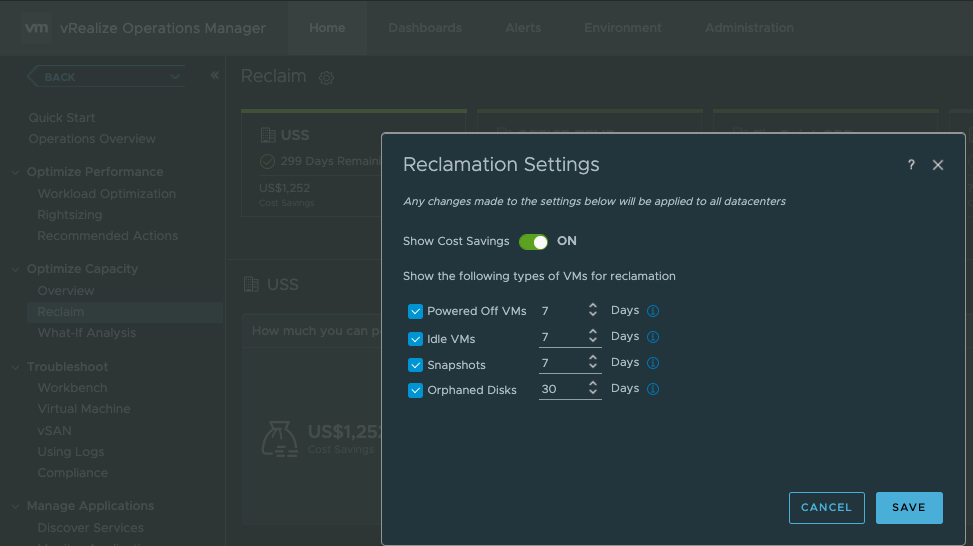Collapse the Manage Applications section
Screen dimensions: 973x546
pyautogui.click(x=16, y=506)
